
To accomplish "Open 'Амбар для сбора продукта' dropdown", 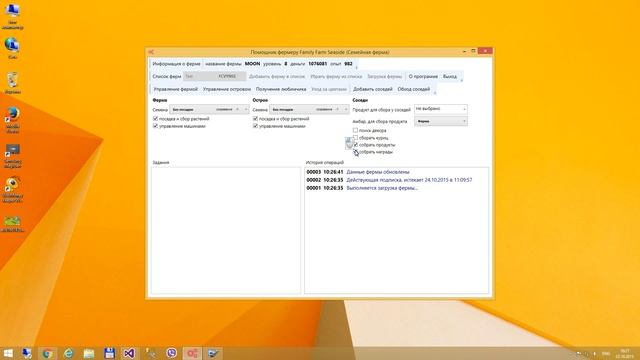I will tap(440, 121).
